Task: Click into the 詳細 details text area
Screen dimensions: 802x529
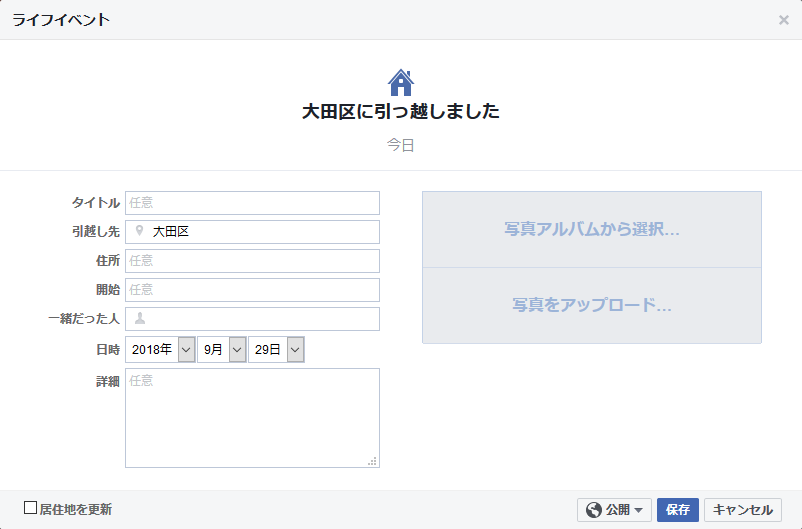Action: pyautogui.click(x=252, y=418)
